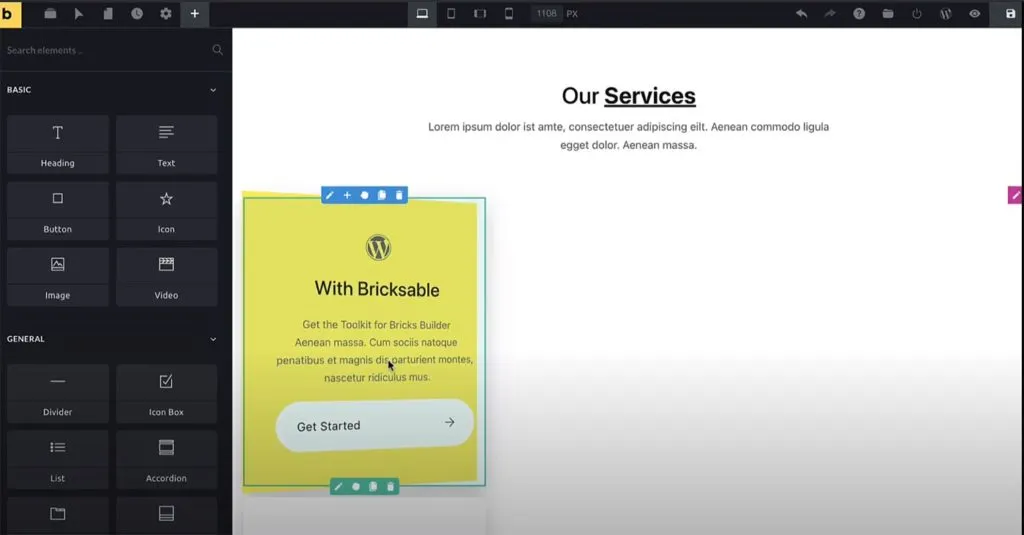The width and height of the screenshot is (1024, 535).
Task: Add a Video element
Action: (x=167, y=277)
